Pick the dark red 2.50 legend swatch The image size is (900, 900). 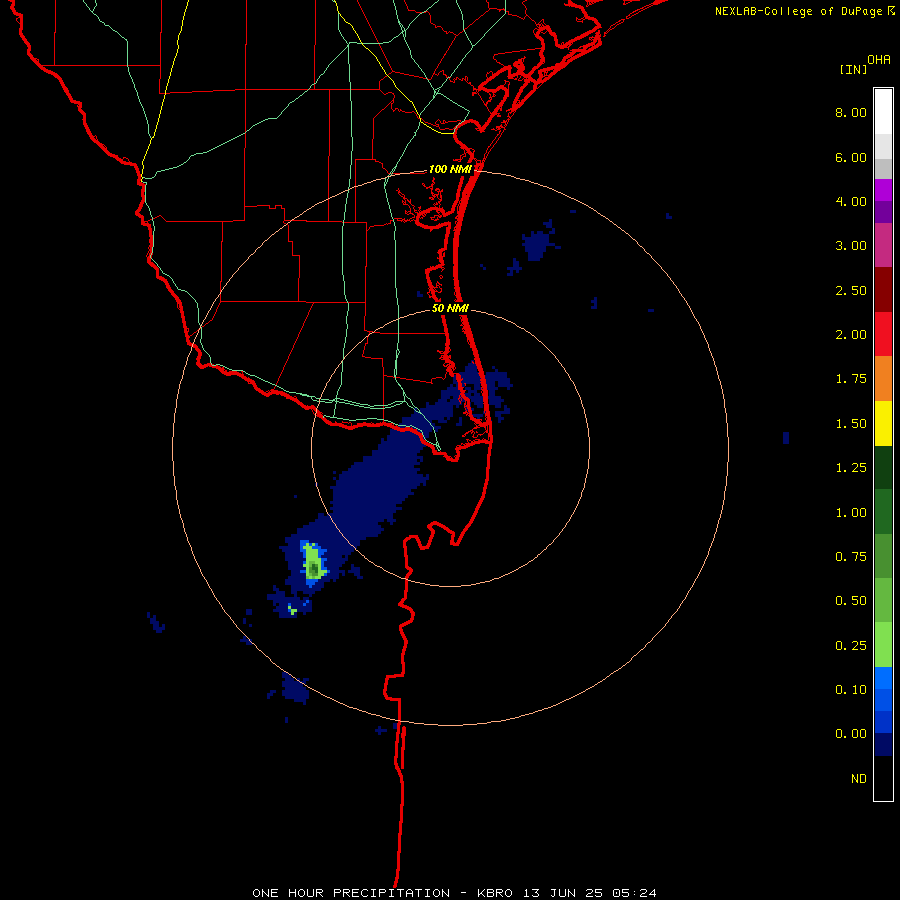tap(883, 290)
